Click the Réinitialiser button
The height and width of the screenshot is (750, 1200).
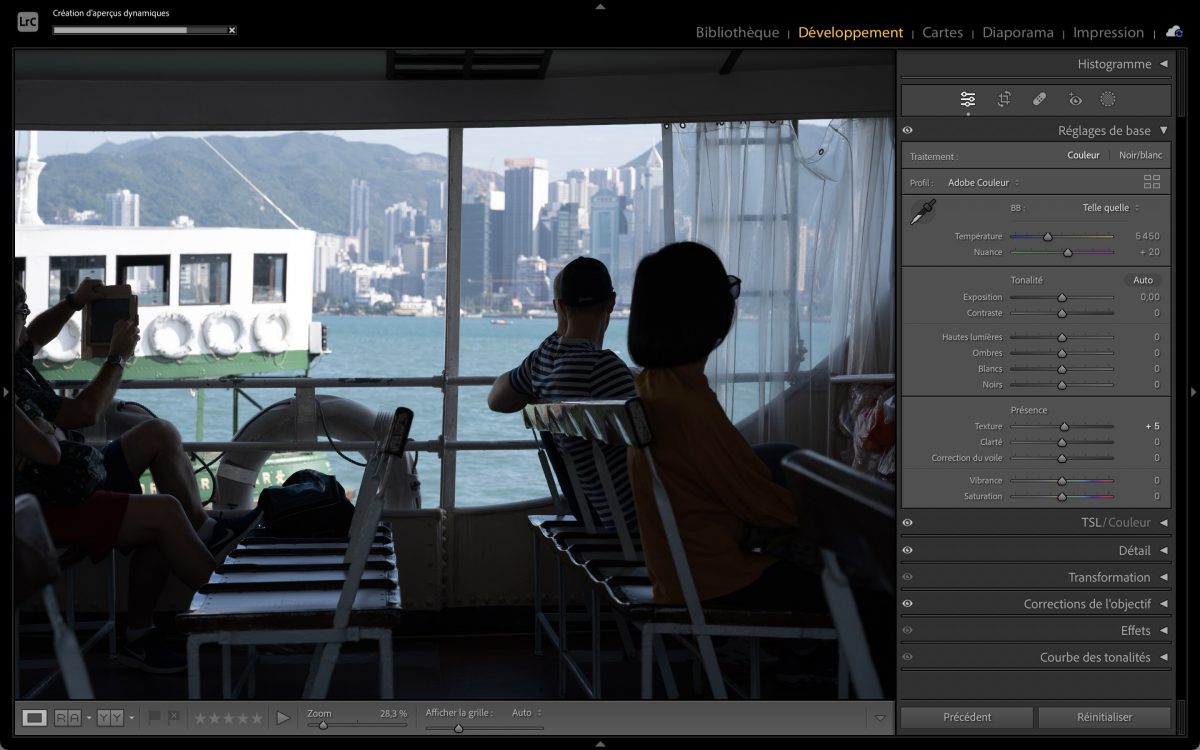point(1104,717)
